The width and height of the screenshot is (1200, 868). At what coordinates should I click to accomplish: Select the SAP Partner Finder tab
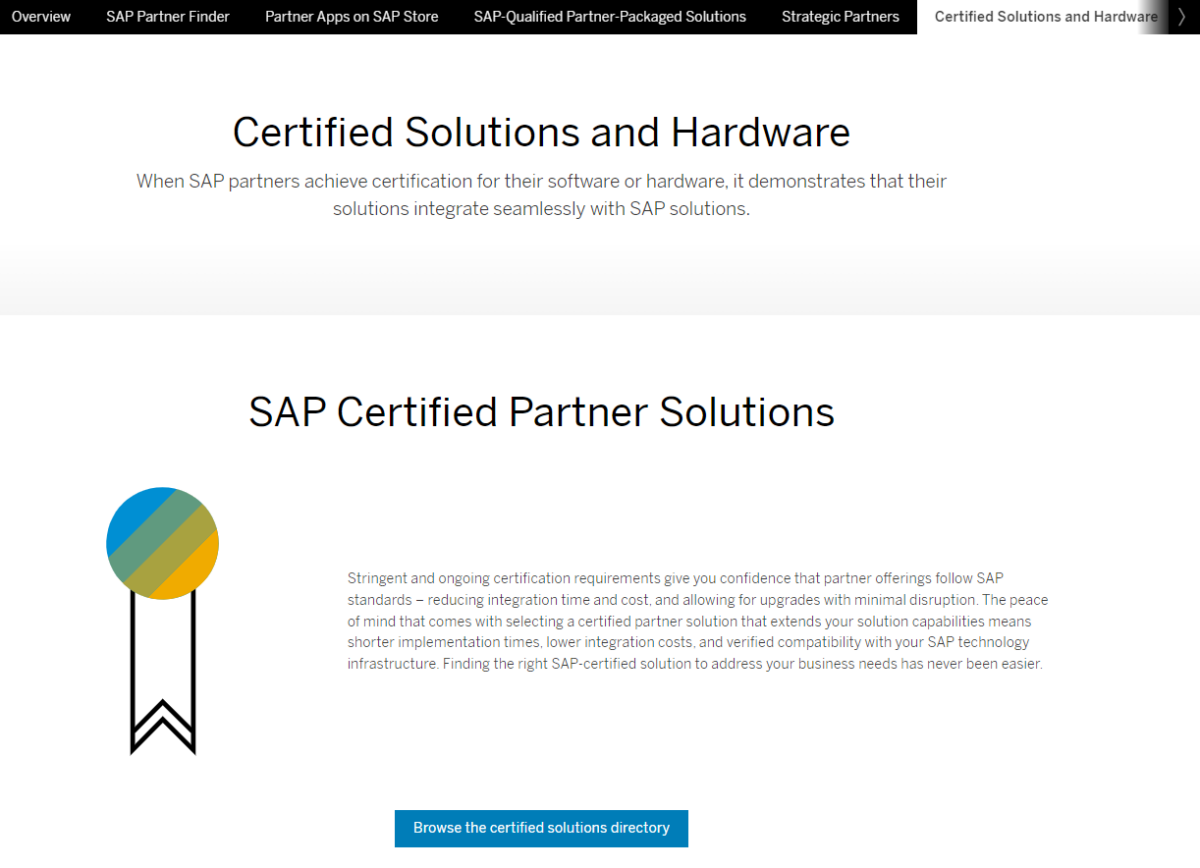167,16
